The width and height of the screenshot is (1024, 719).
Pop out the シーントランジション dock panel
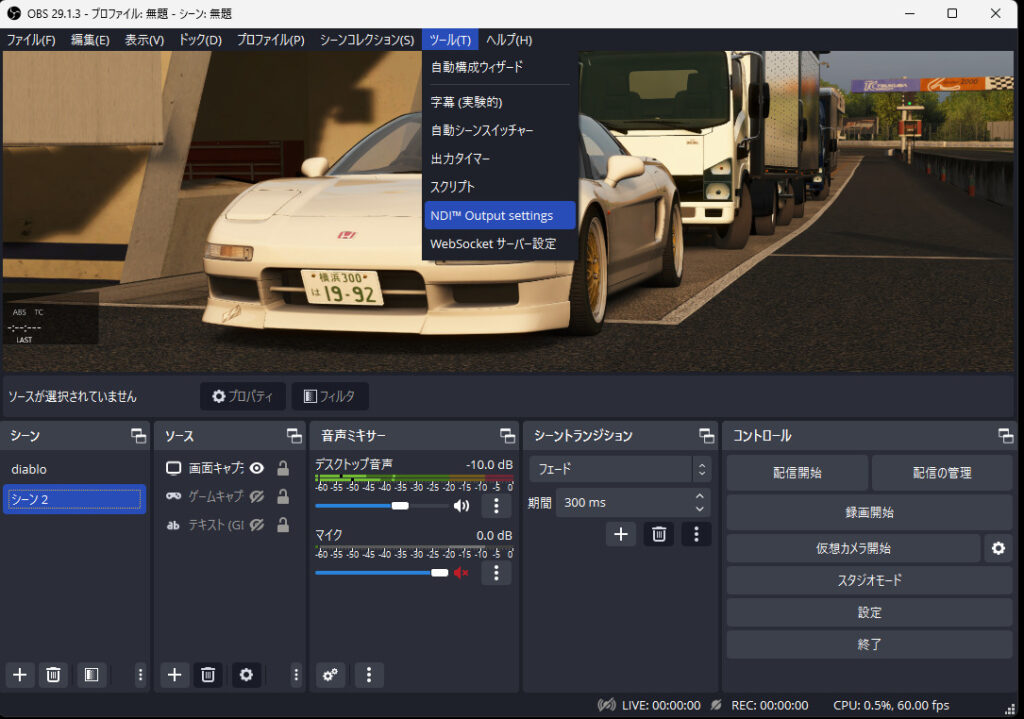click(x=707, y=436)
